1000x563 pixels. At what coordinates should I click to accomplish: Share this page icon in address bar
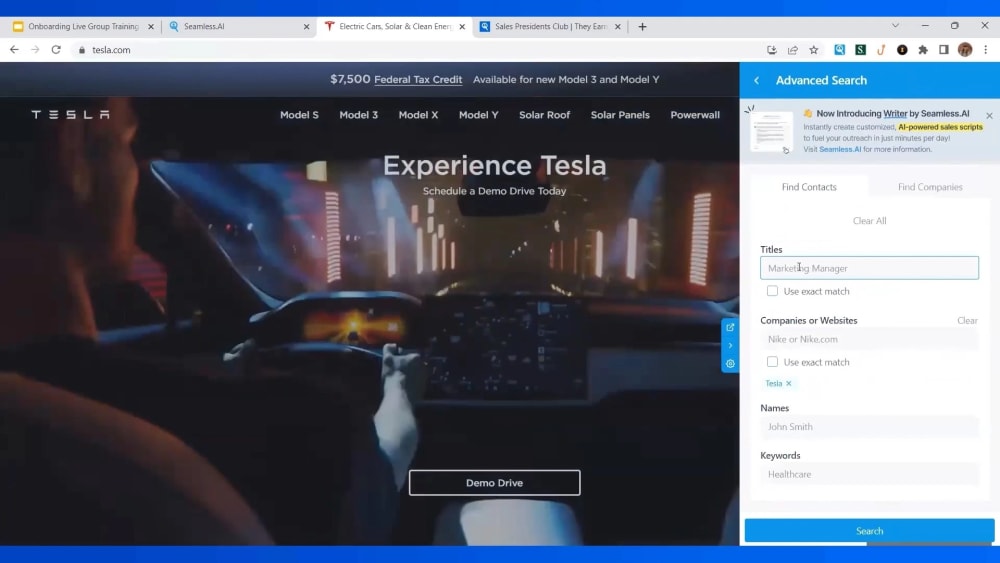tap(793, 50)
